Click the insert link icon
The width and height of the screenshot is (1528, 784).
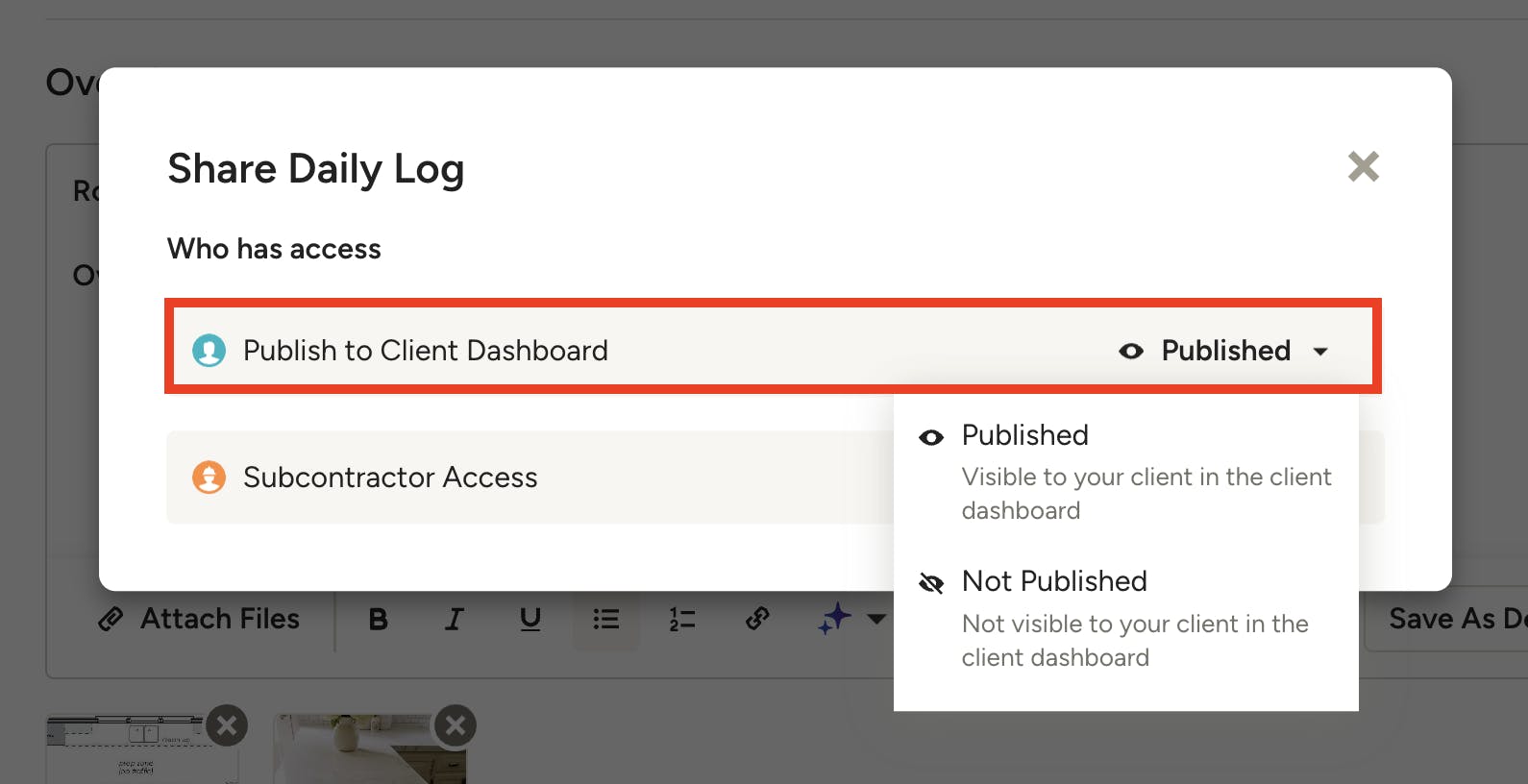tap(757, 619)
